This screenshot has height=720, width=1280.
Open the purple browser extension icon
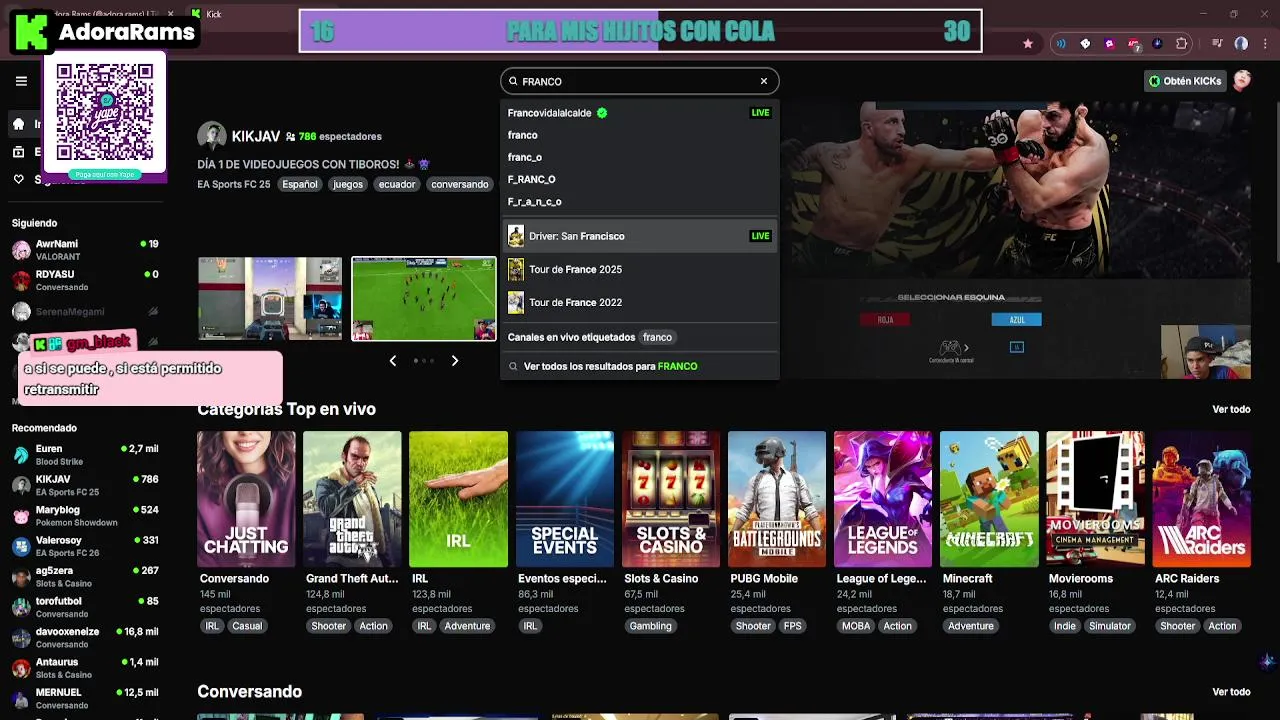[x=1109, y=44]
